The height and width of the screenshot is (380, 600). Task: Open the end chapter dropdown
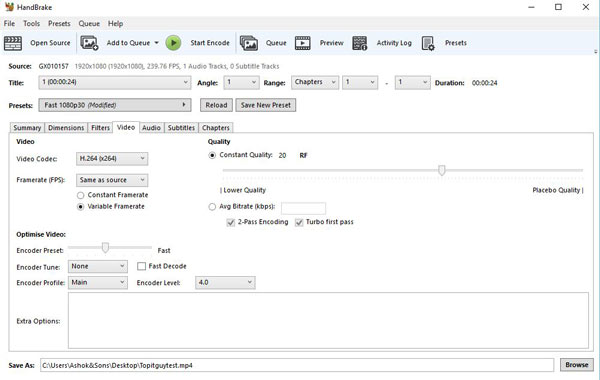pyautogui.click(x=412, y=83)
